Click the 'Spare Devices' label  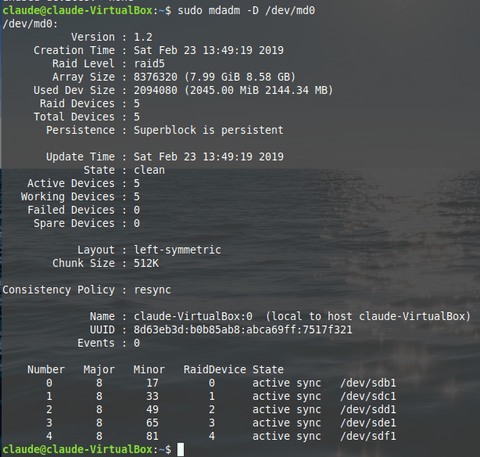coord(74,223)
